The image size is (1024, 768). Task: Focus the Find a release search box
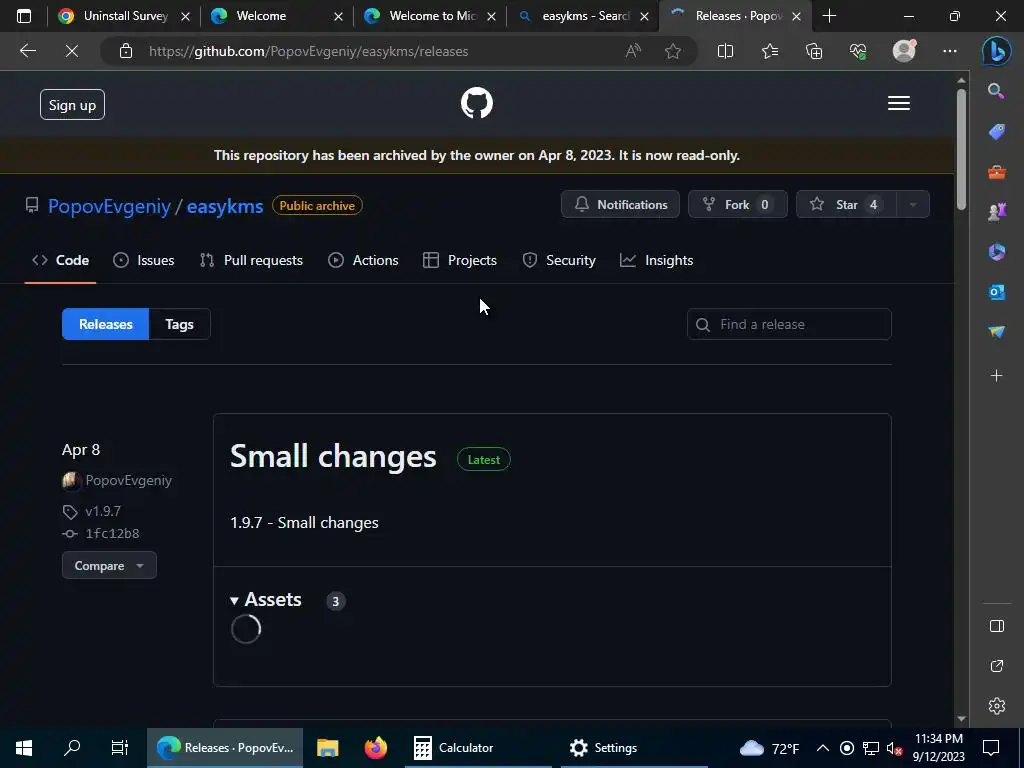(789, 324)
